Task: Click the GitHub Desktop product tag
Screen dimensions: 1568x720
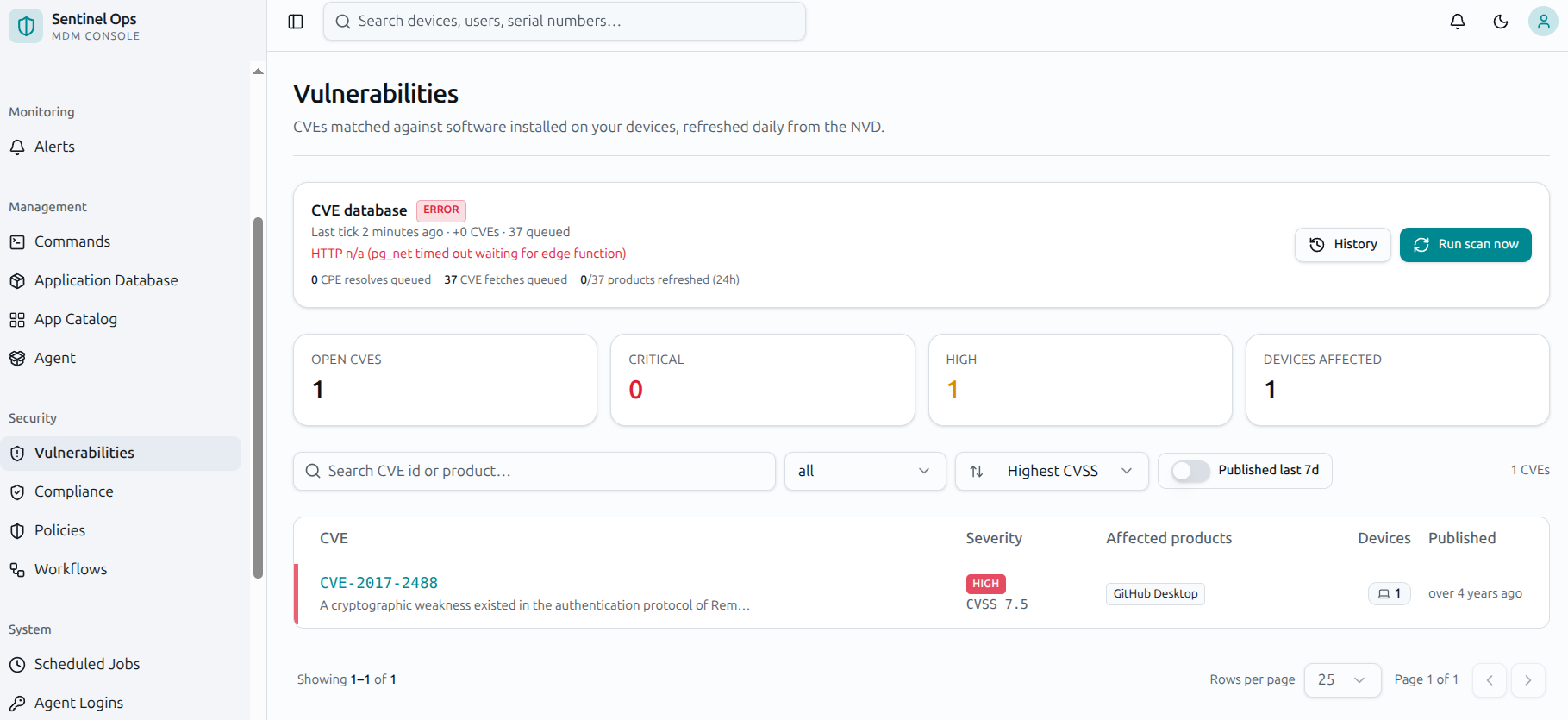Action: pyautogui.click(x=1155, y=593)
